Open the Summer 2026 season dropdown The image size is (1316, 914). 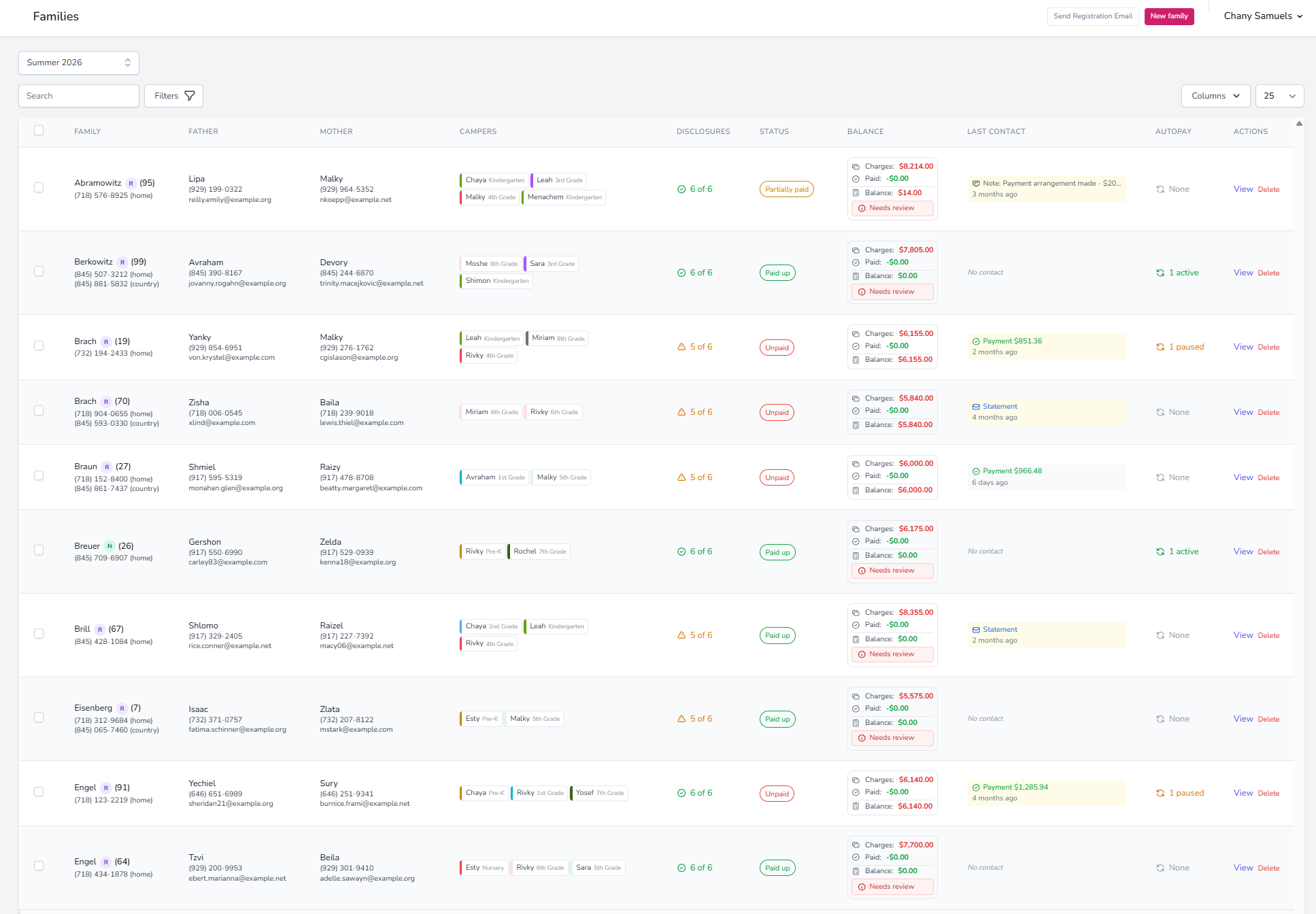coord(79,63)
